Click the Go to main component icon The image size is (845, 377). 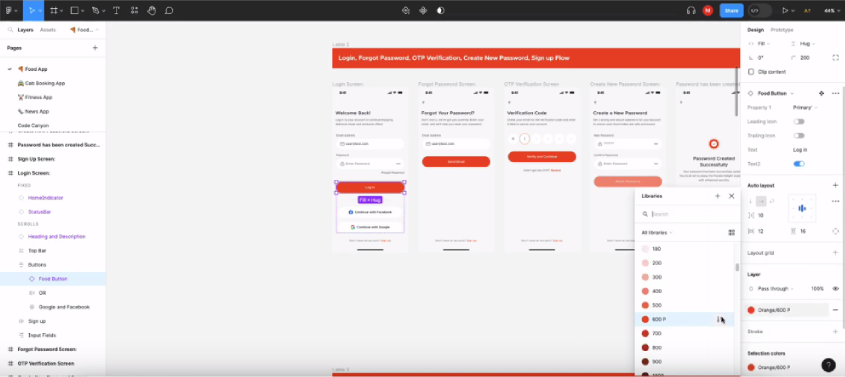click(x=821, y=93)
